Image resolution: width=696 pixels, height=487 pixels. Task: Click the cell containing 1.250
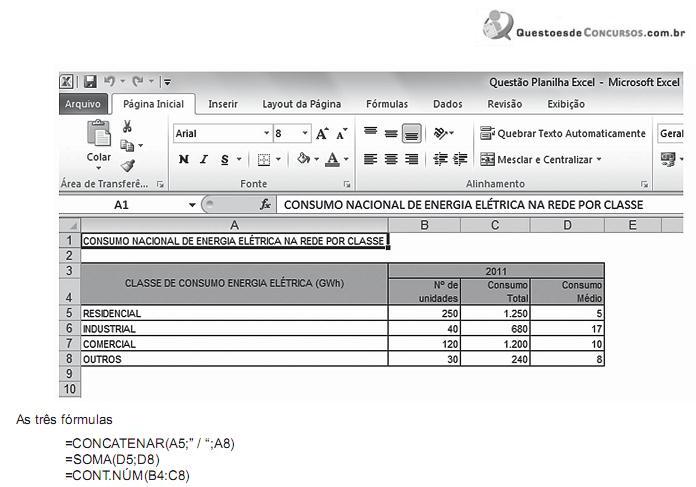pyautogui.click(x=495, y=313)
